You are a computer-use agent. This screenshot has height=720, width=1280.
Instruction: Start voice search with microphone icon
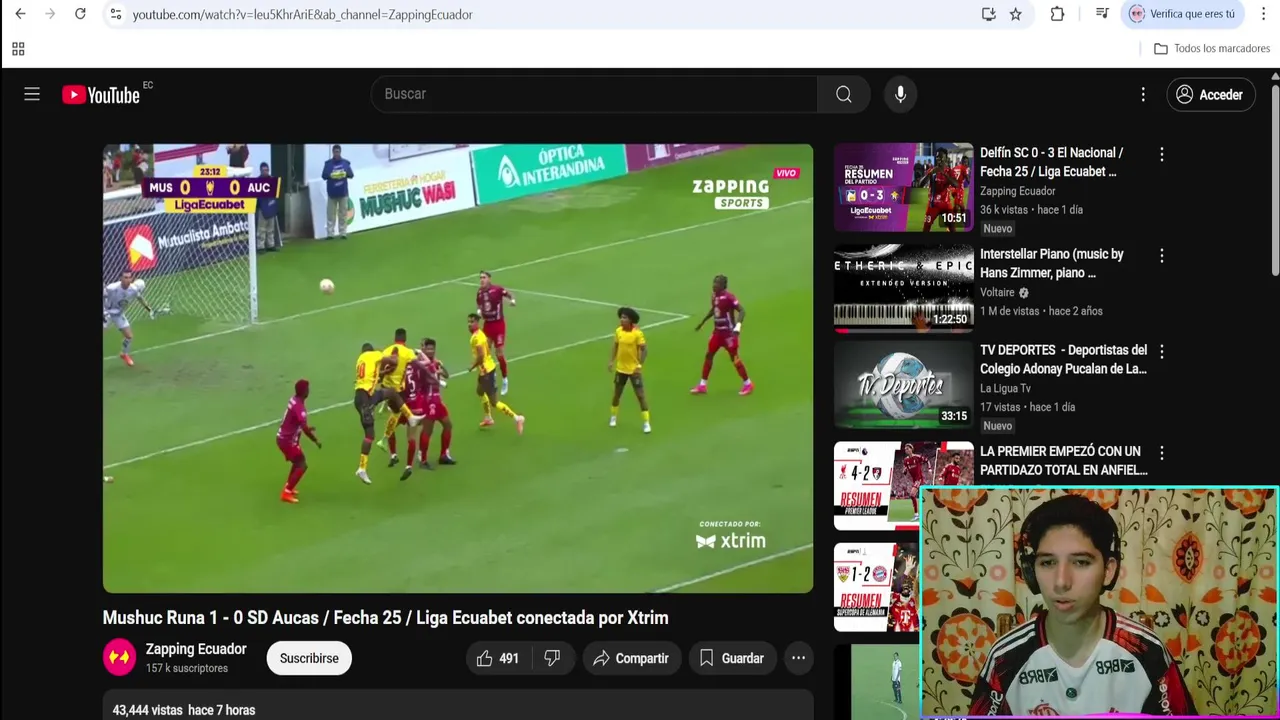(x=900, y=94)
